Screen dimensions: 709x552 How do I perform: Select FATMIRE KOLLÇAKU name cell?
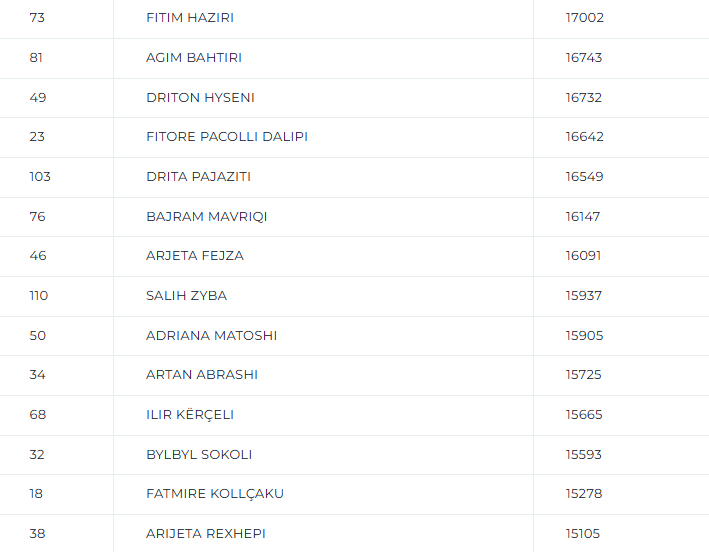coord(215,493)
